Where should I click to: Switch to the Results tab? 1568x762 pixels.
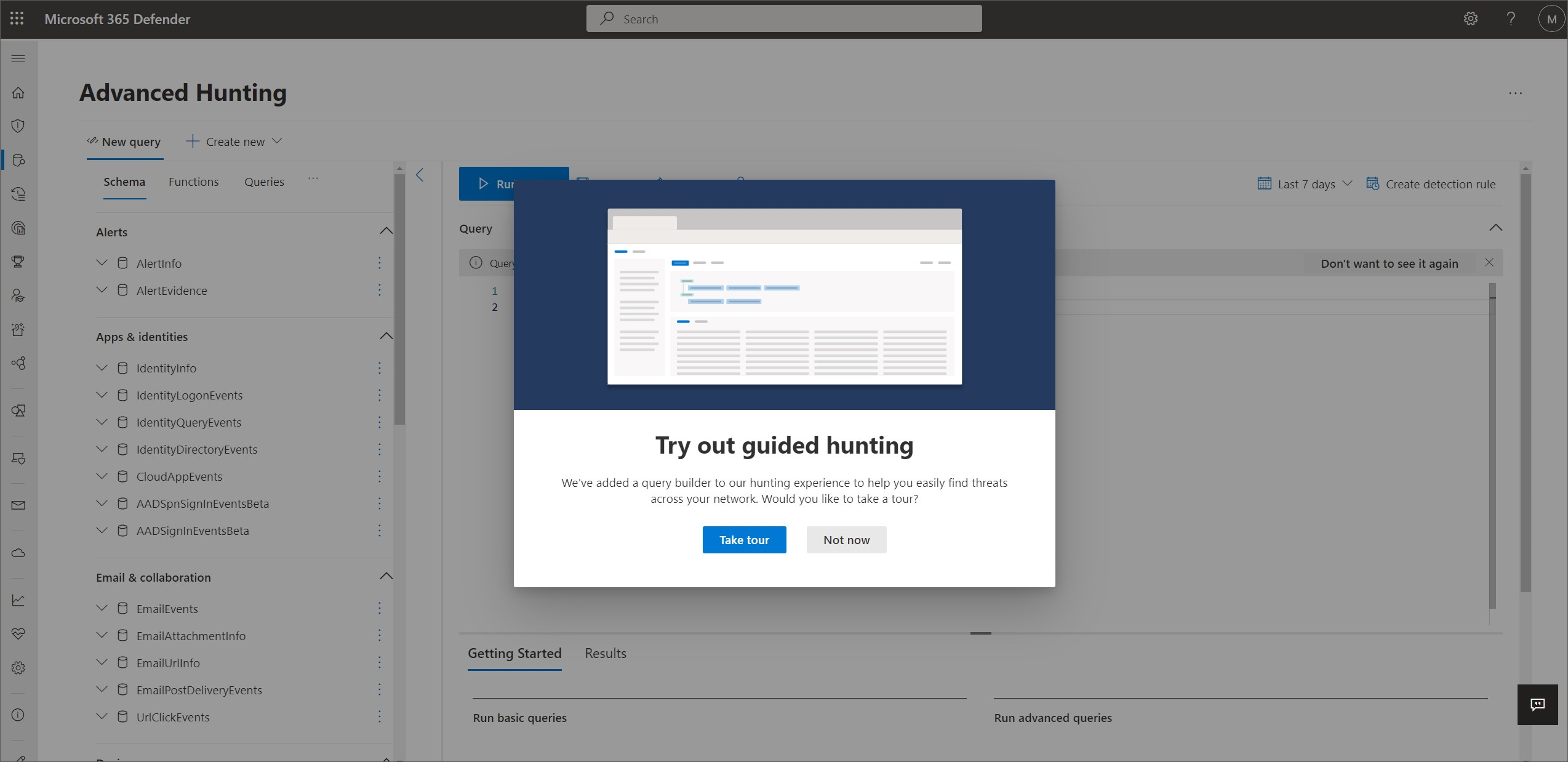(x=605, y=653)
